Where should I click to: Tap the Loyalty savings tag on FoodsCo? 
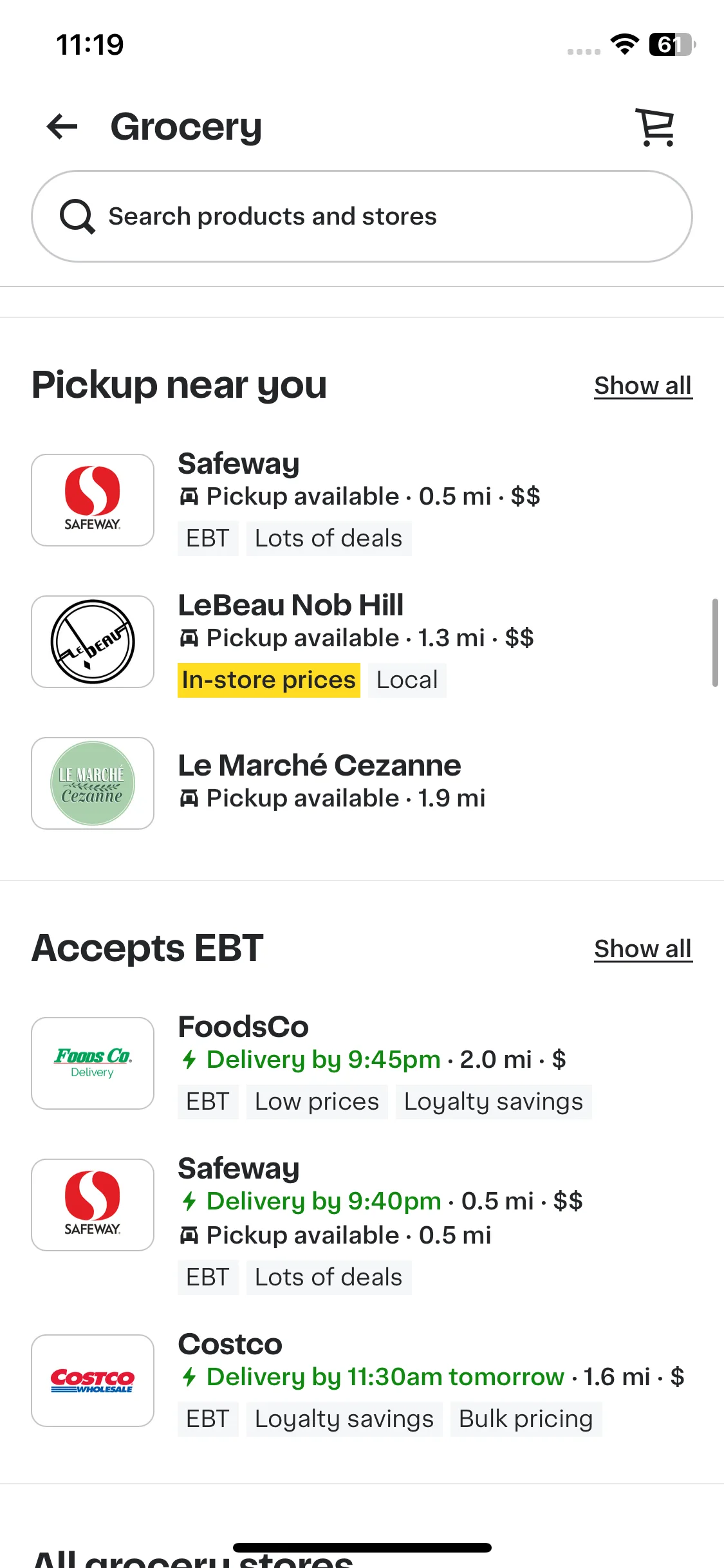494,1102
